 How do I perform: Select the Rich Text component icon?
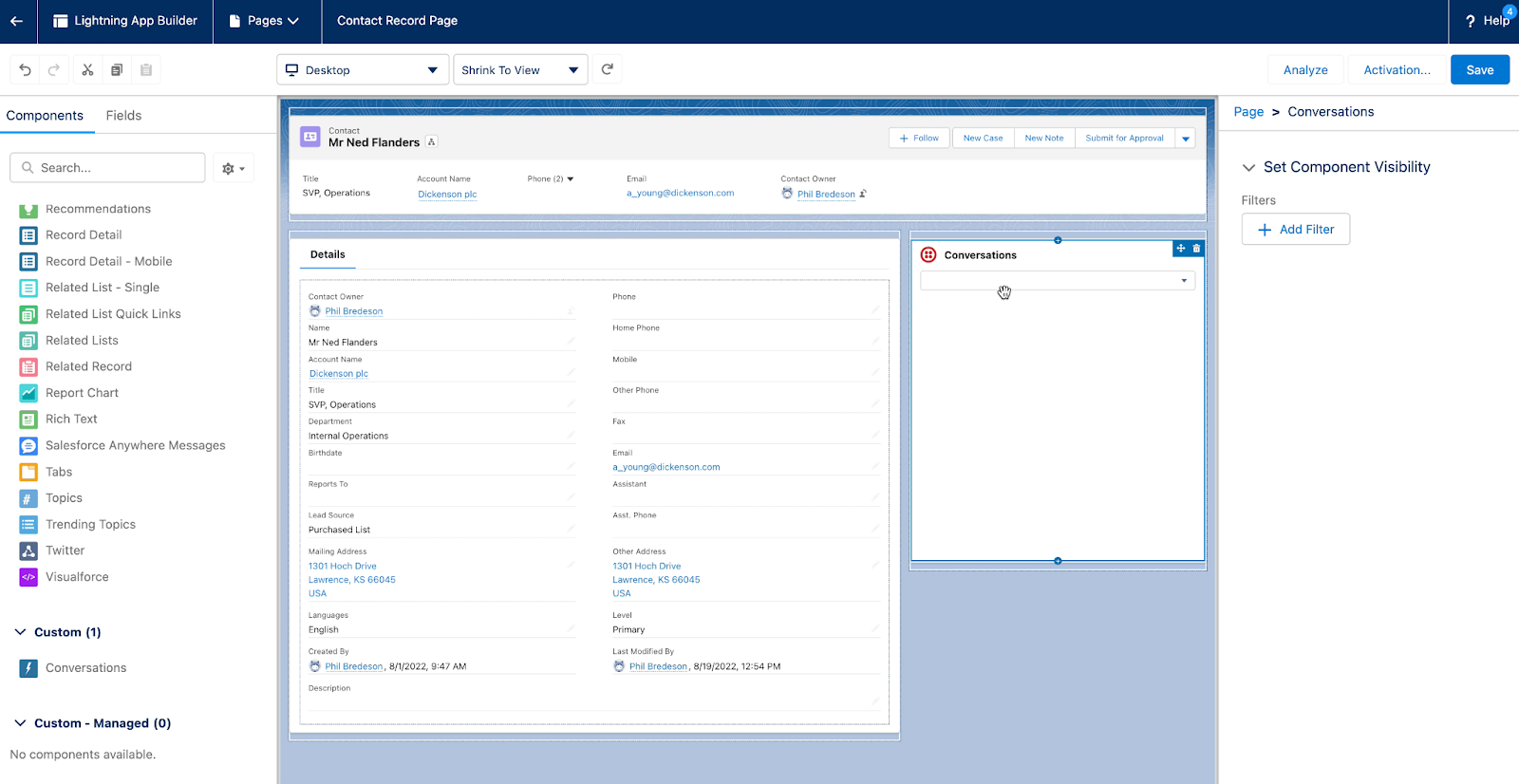pyautogui.click(x=28, y=419)
